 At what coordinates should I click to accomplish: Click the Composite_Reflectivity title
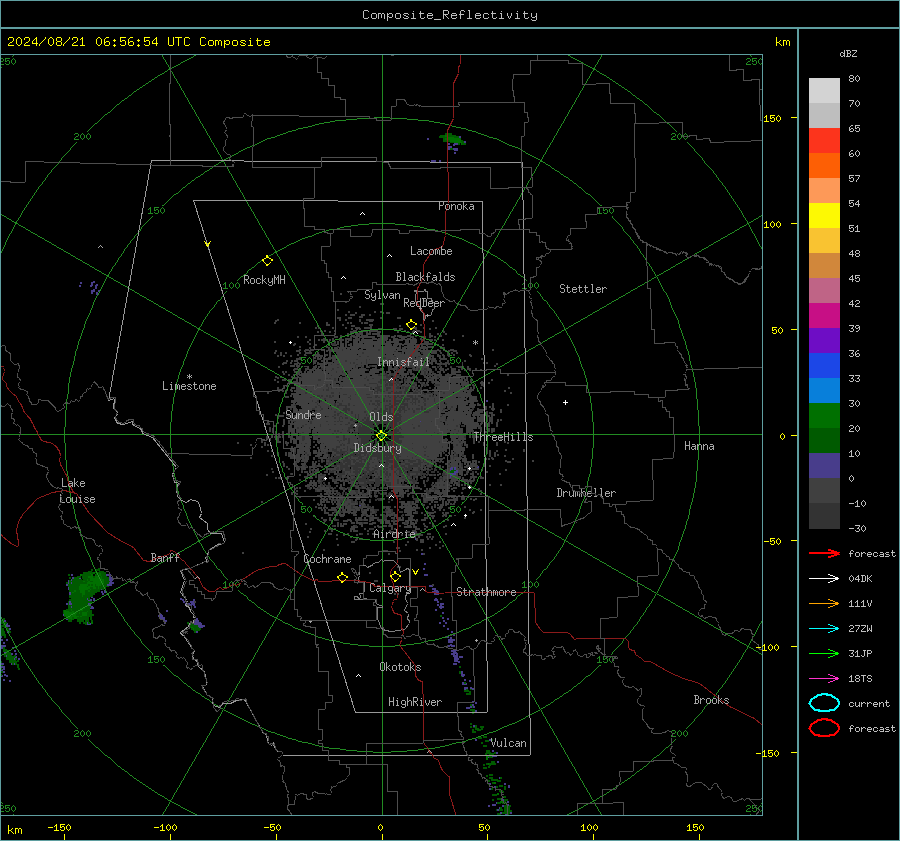point(450,15)
